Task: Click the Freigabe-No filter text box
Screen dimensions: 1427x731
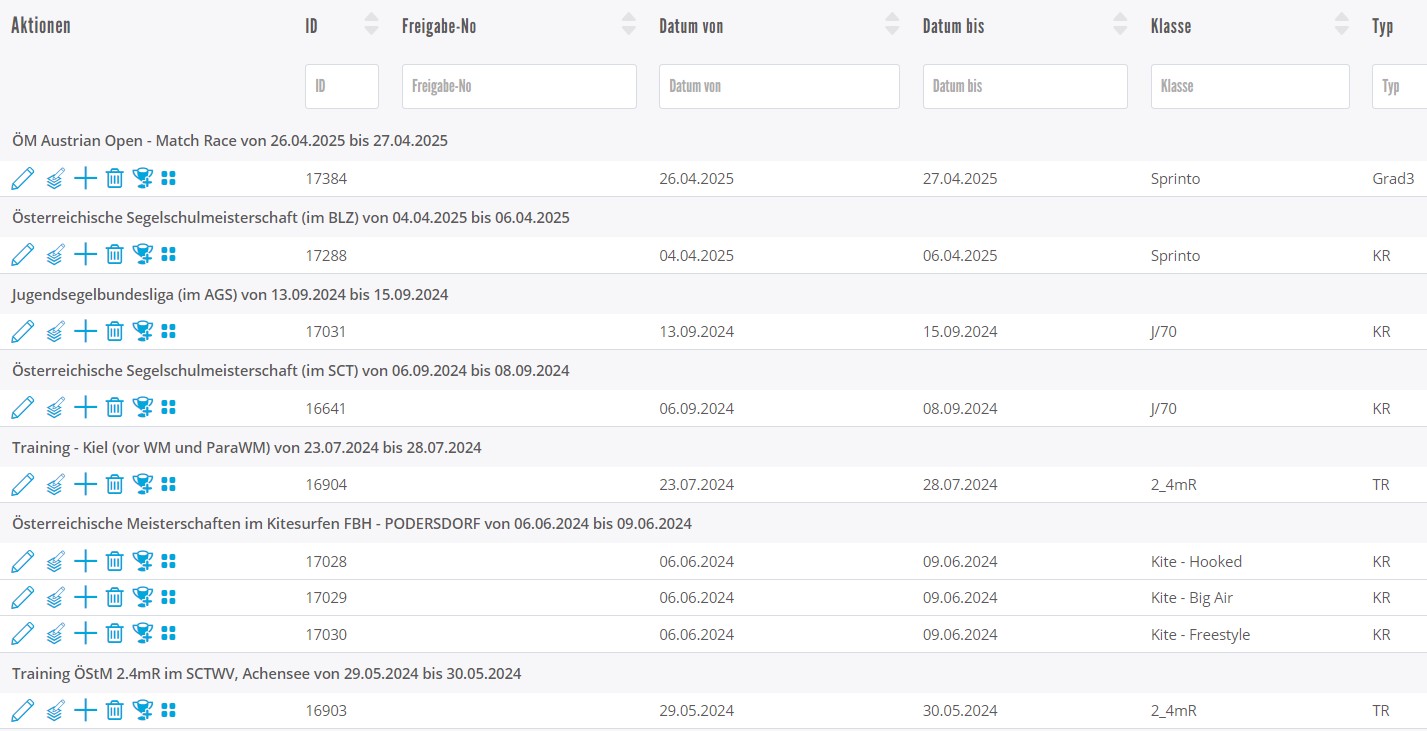Action: click(519, 87)
